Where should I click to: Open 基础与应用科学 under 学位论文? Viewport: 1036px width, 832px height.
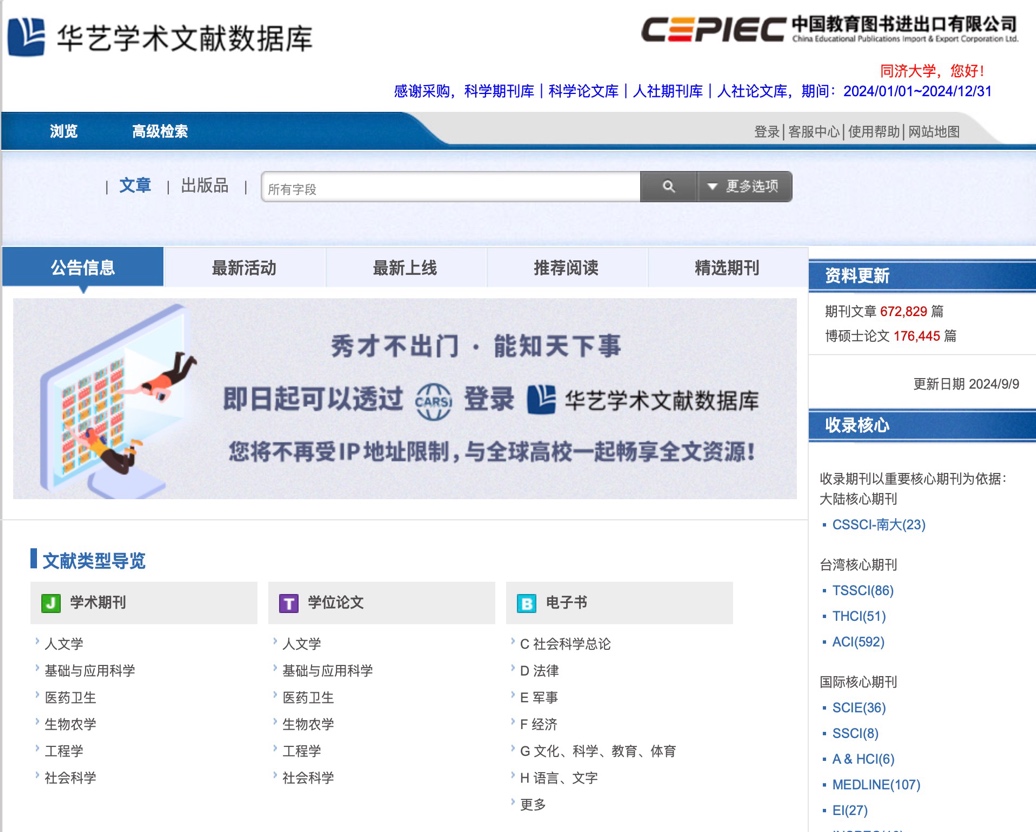(328, 671)
